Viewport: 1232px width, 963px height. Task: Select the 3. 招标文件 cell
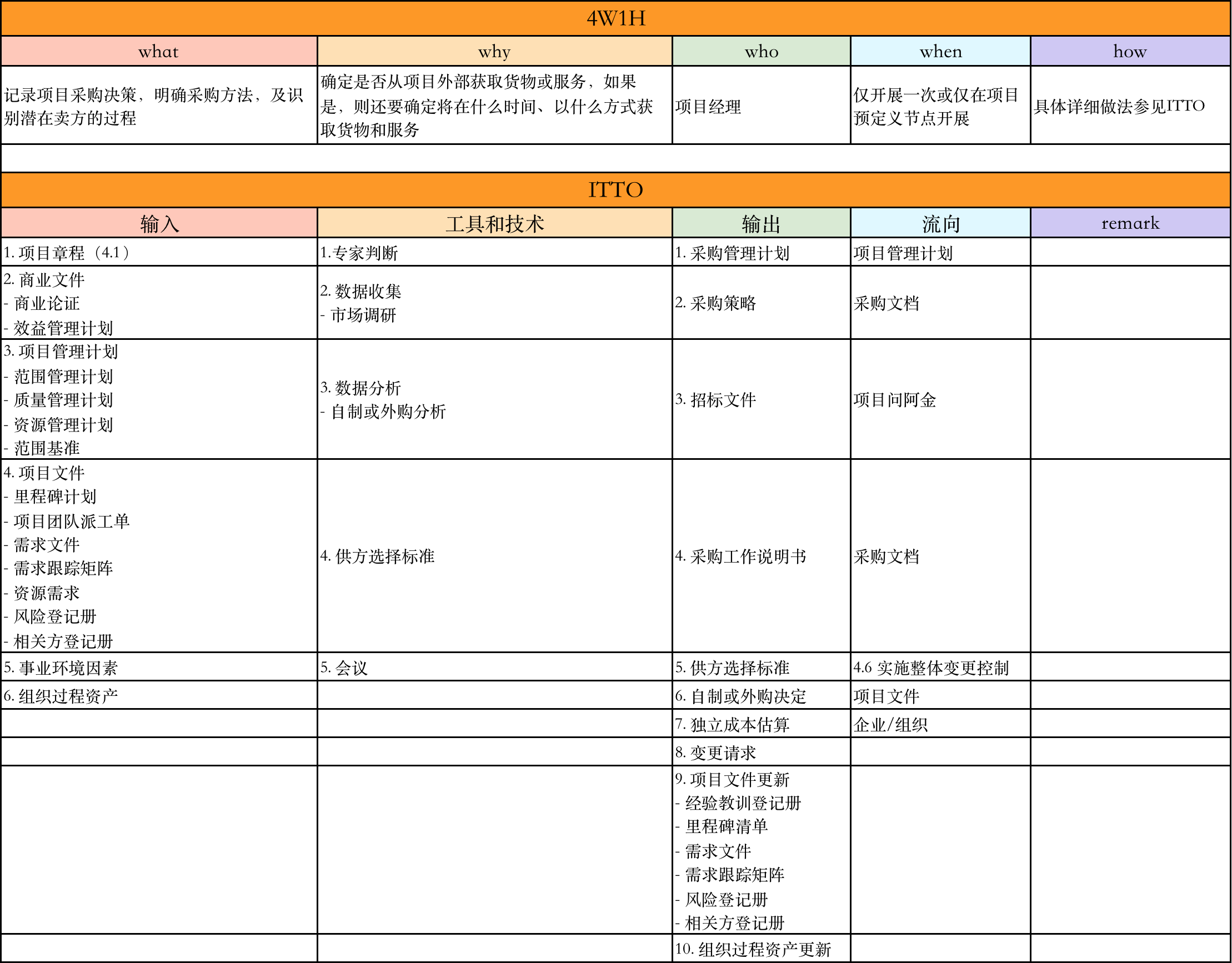[762, 399]
